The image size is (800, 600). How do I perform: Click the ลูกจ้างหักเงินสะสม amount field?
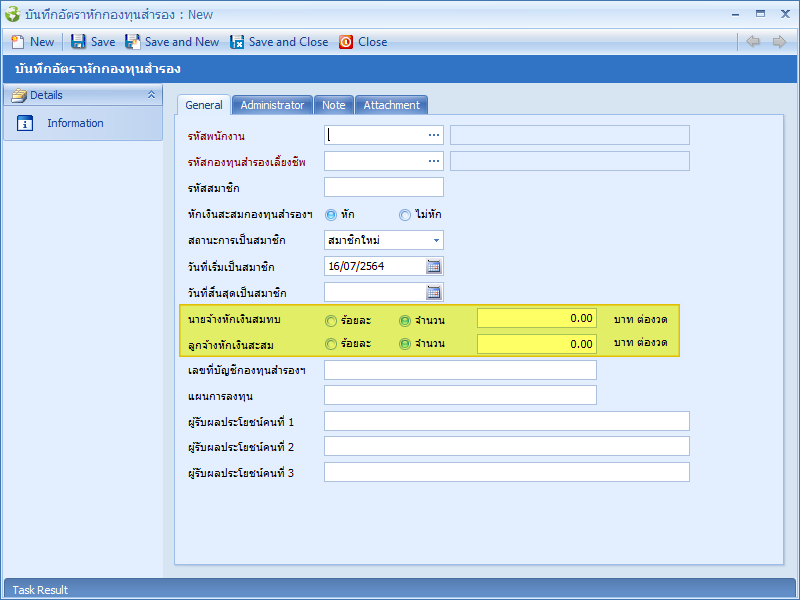coord(537,344)
